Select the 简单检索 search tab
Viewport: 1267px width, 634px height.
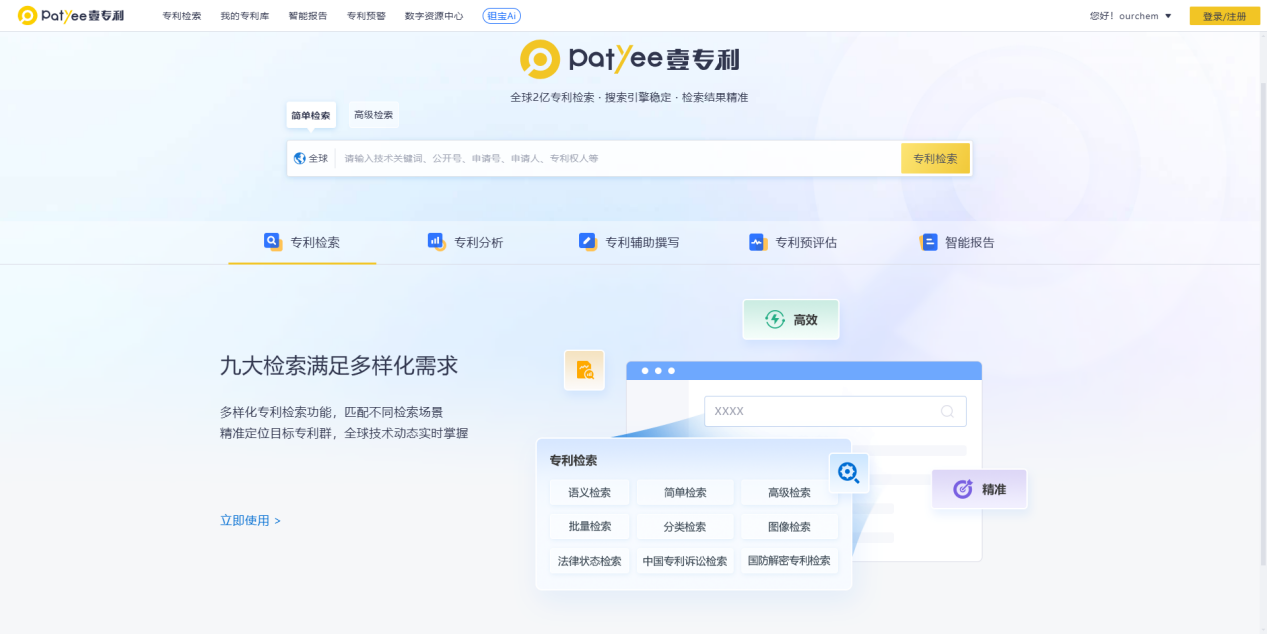[311, 116]
